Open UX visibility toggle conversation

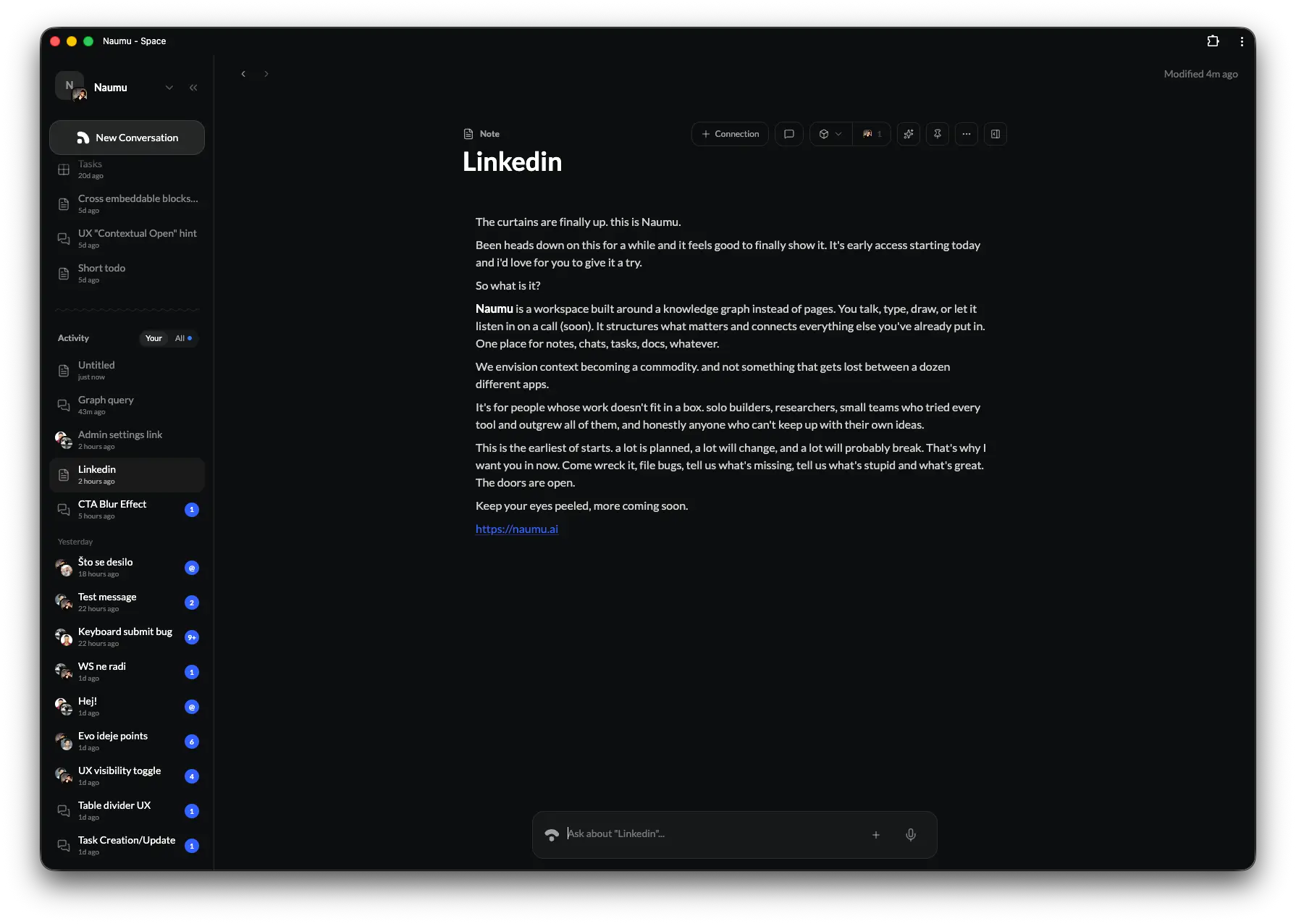point(127,776)
